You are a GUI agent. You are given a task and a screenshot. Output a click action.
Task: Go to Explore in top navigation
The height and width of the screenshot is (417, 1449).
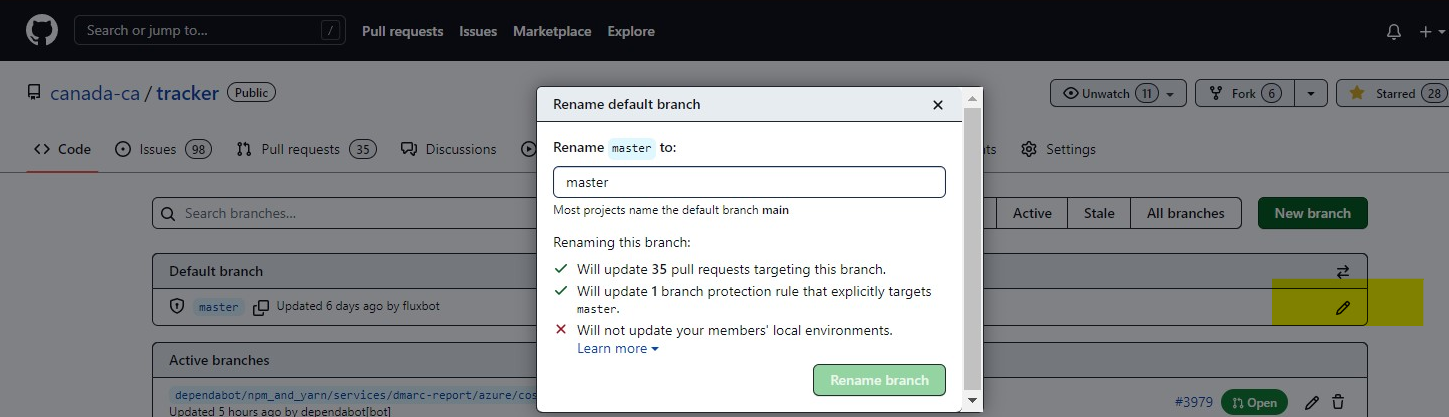tap(631, 31)
